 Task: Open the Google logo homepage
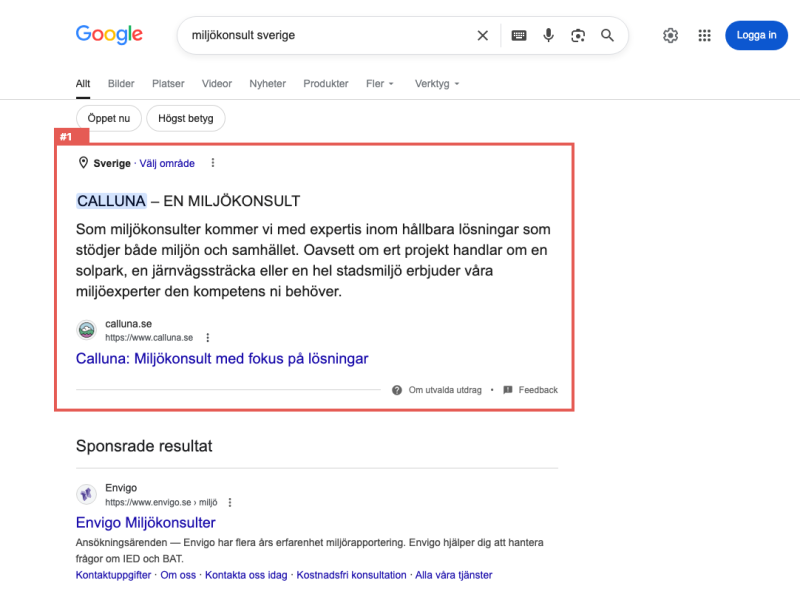(109, 35)
